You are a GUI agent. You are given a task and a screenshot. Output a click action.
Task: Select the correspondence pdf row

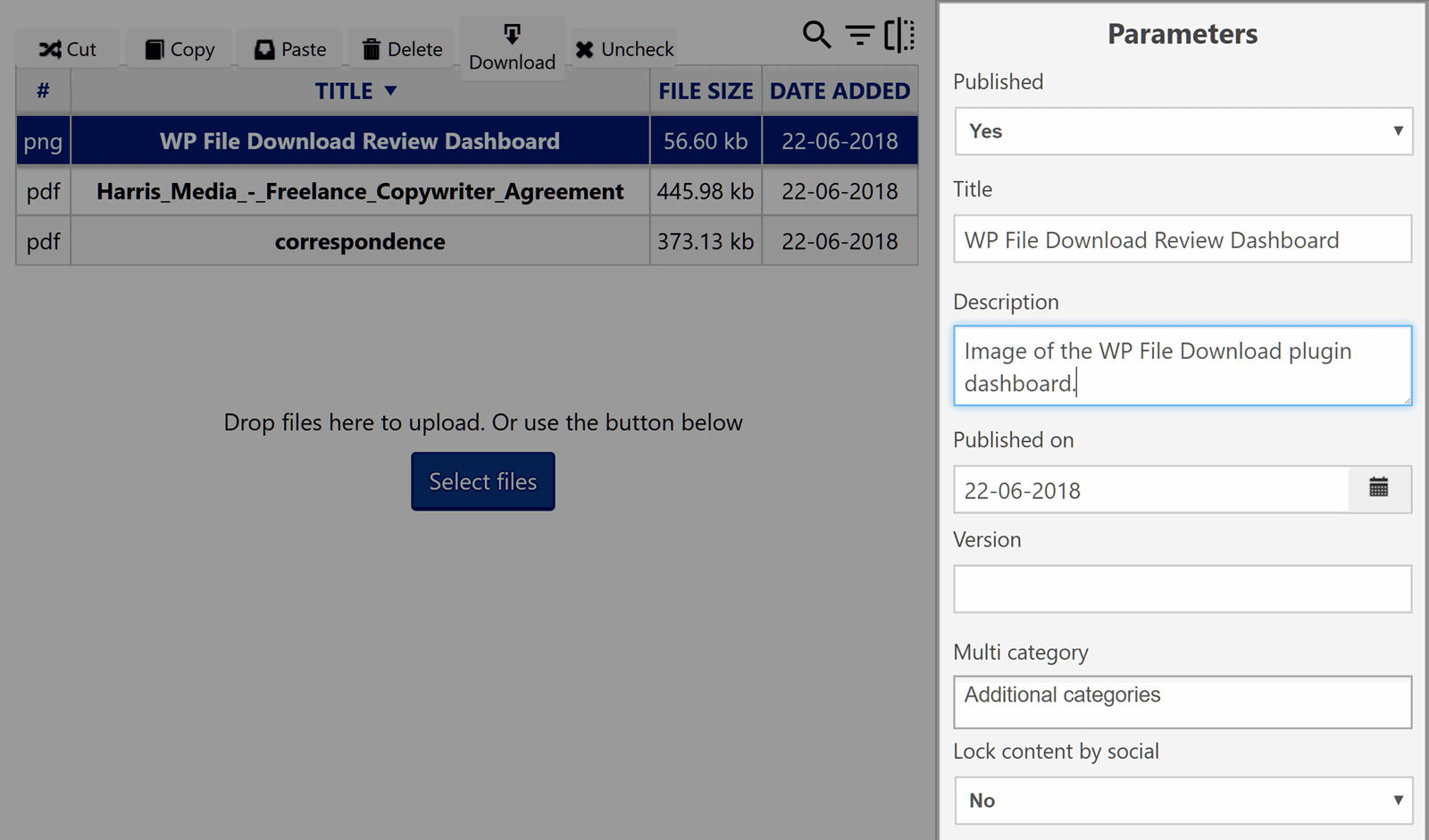[360, 242]
